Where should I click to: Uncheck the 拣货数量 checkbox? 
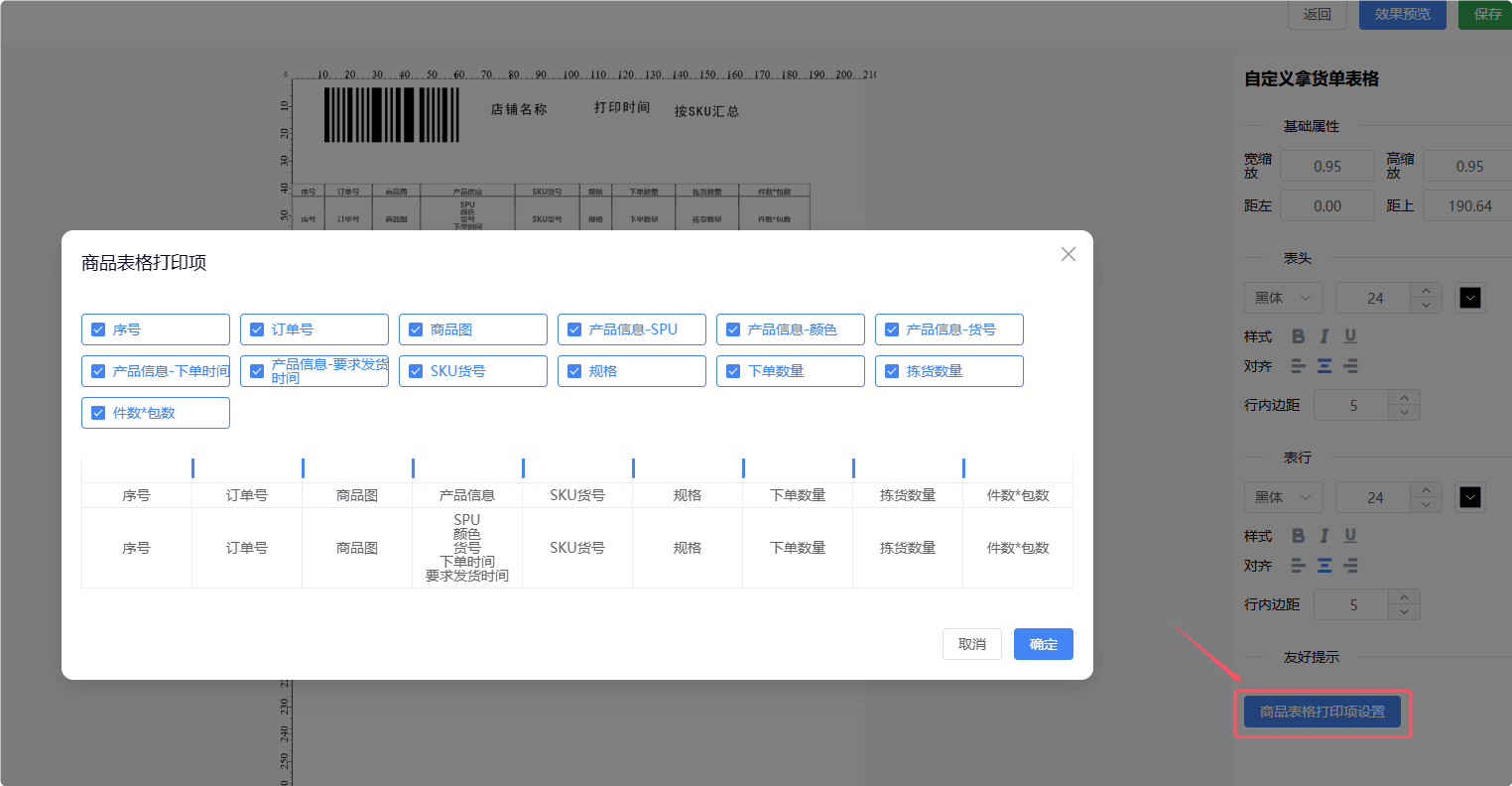pos(892,371)
